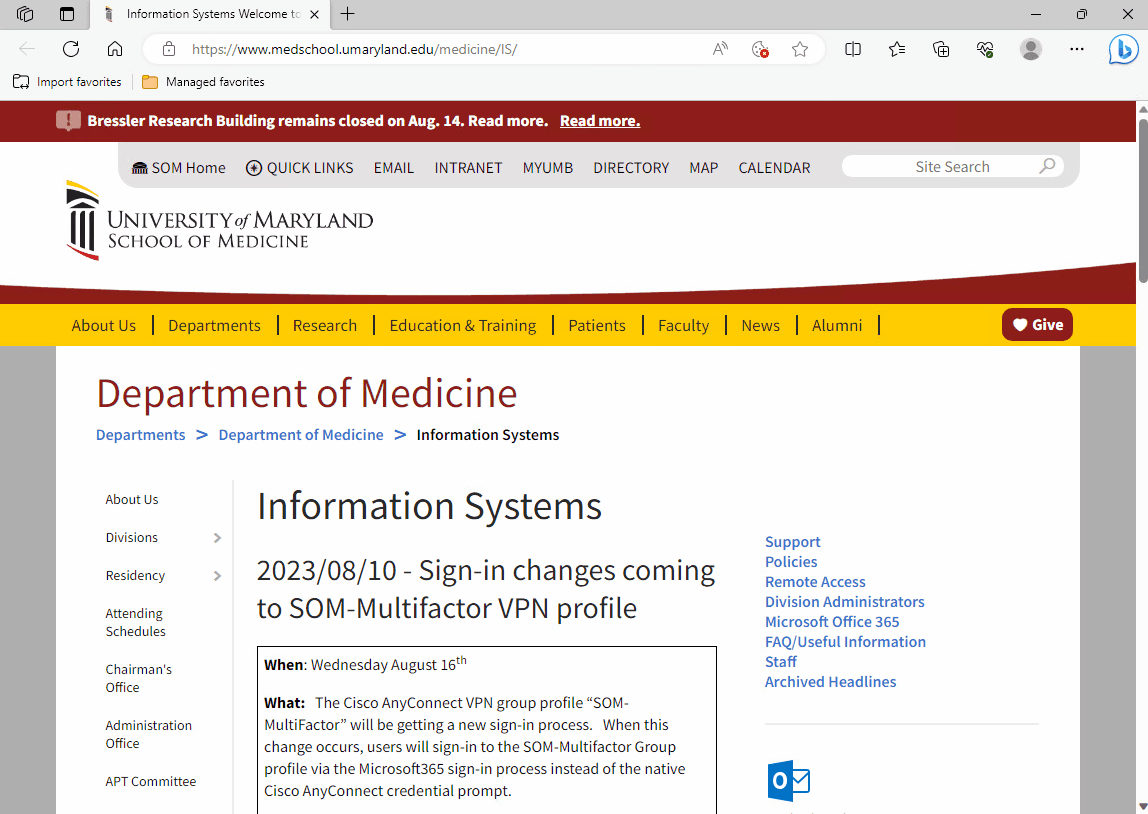Click the site search magnifier icon

click(1047, 166)
